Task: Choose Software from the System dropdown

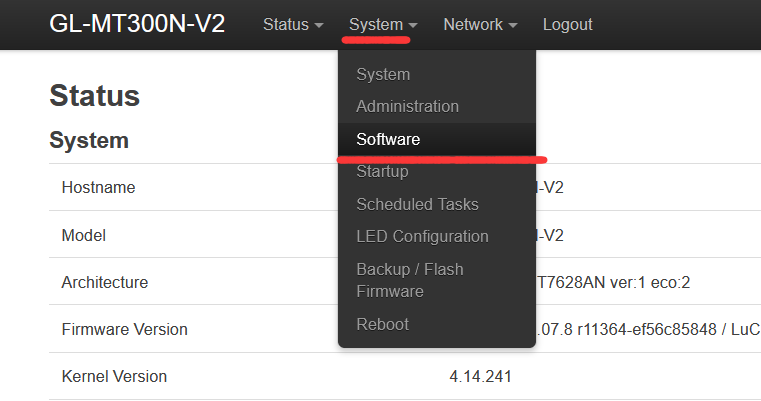Action: [388, 139]
